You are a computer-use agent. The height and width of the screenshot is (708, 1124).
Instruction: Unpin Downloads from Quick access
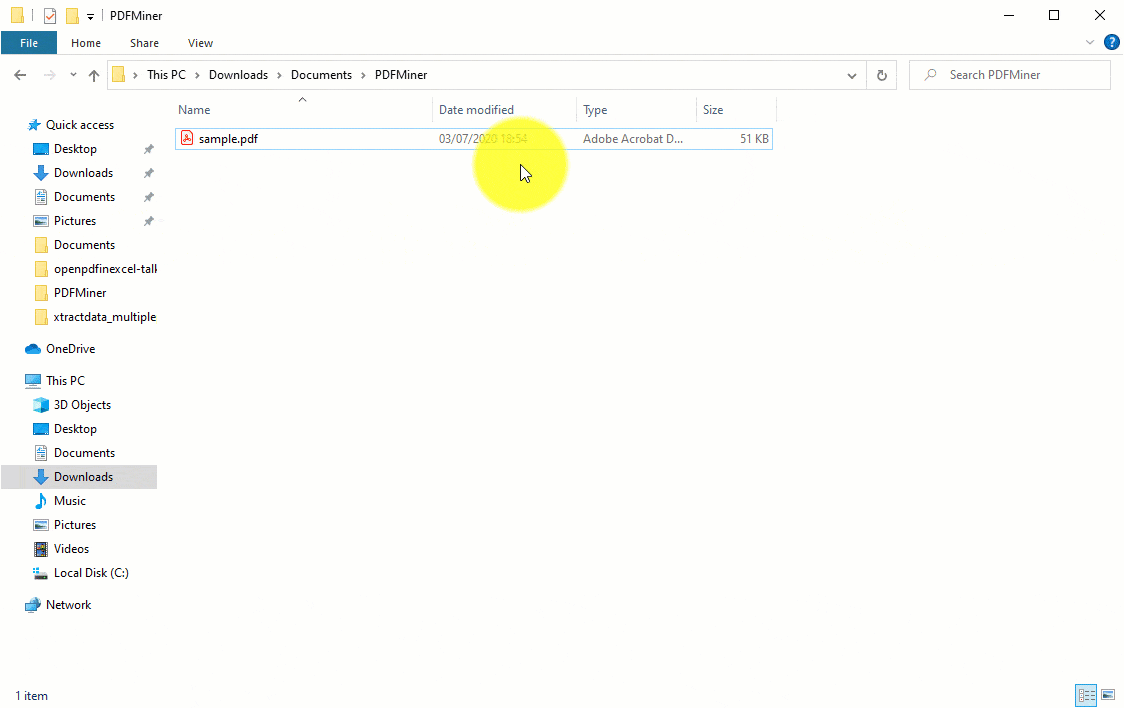[x=148, y=172]
